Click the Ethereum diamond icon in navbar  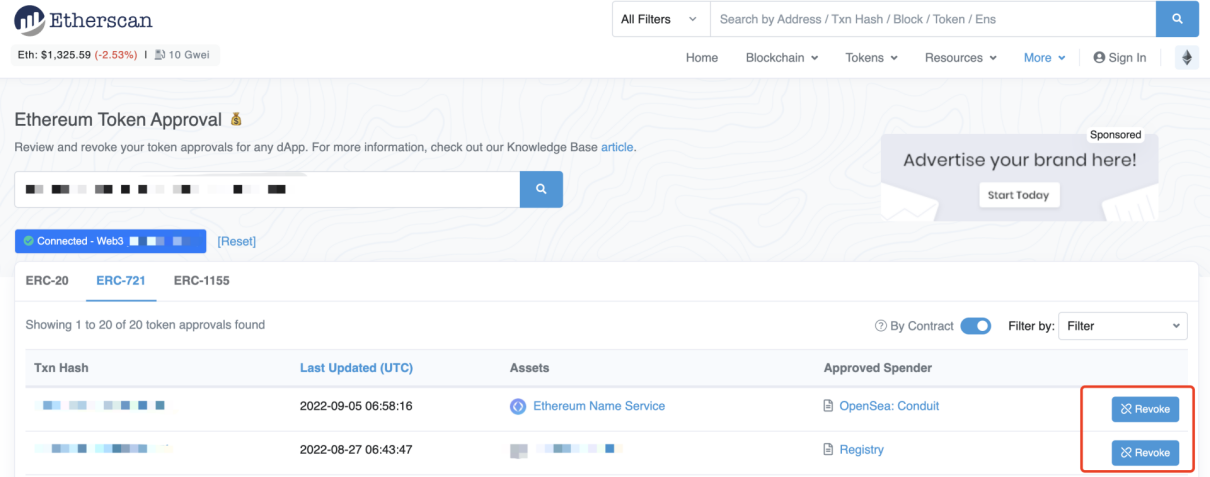click(1187, 58)
